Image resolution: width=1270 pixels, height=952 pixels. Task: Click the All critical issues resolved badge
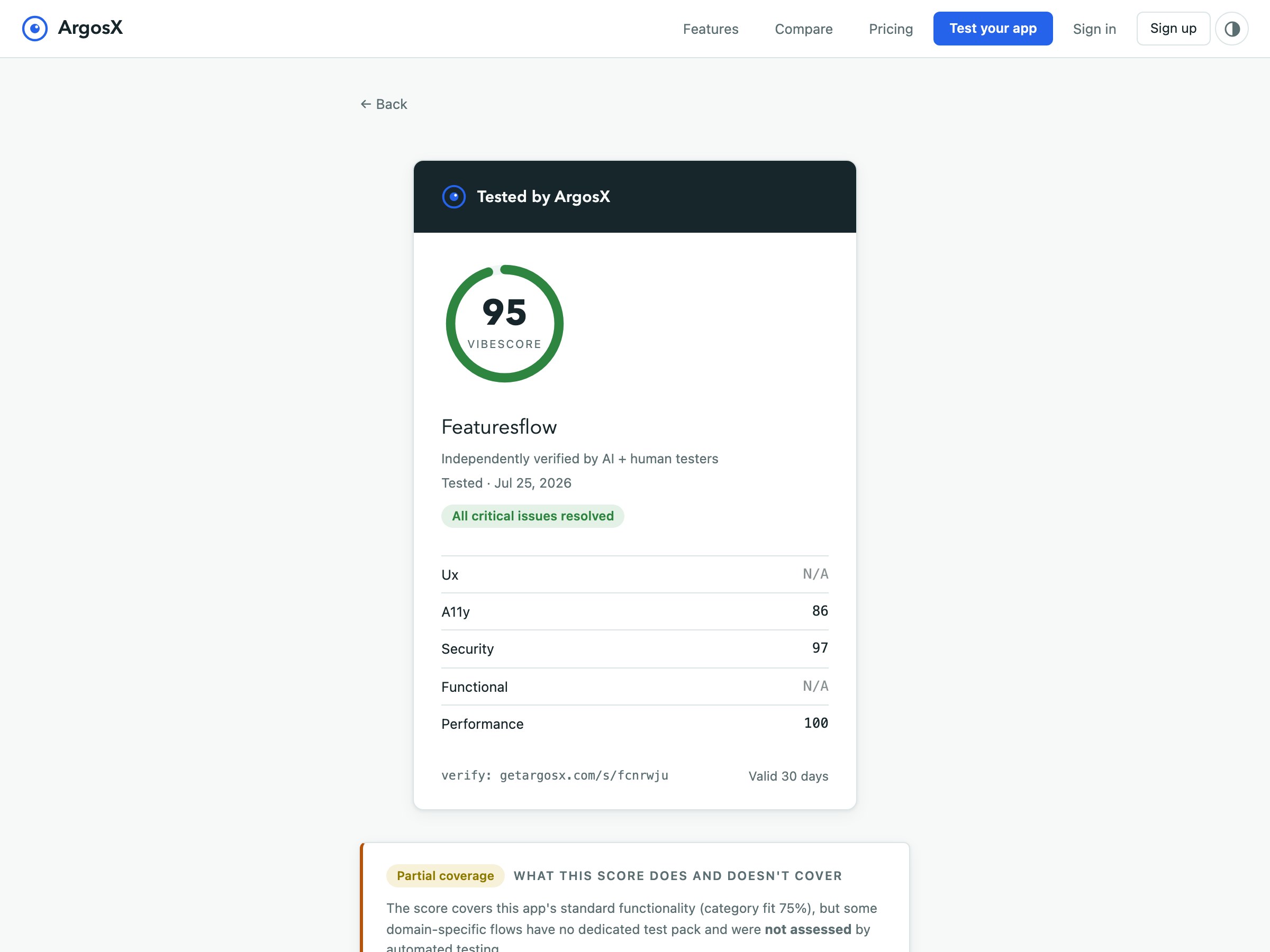coord(532,516)
